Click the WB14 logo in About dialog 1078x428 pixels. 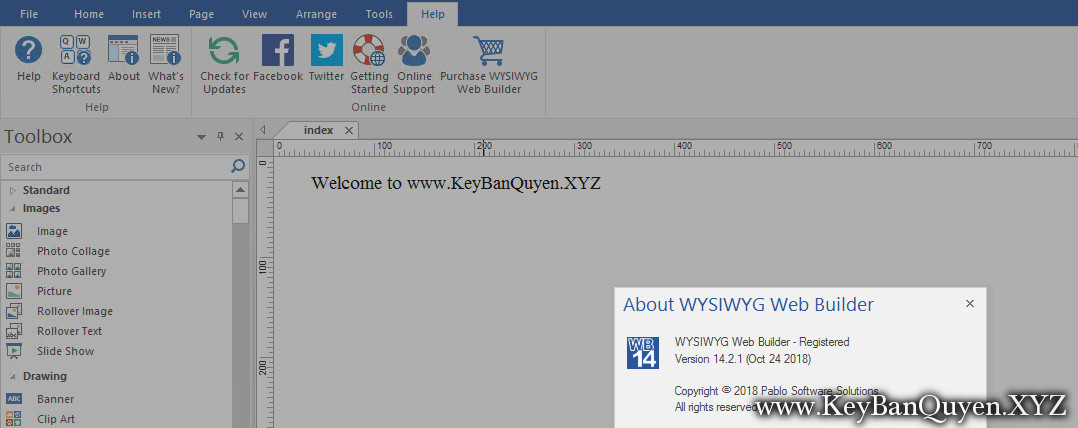click(643, 352)
